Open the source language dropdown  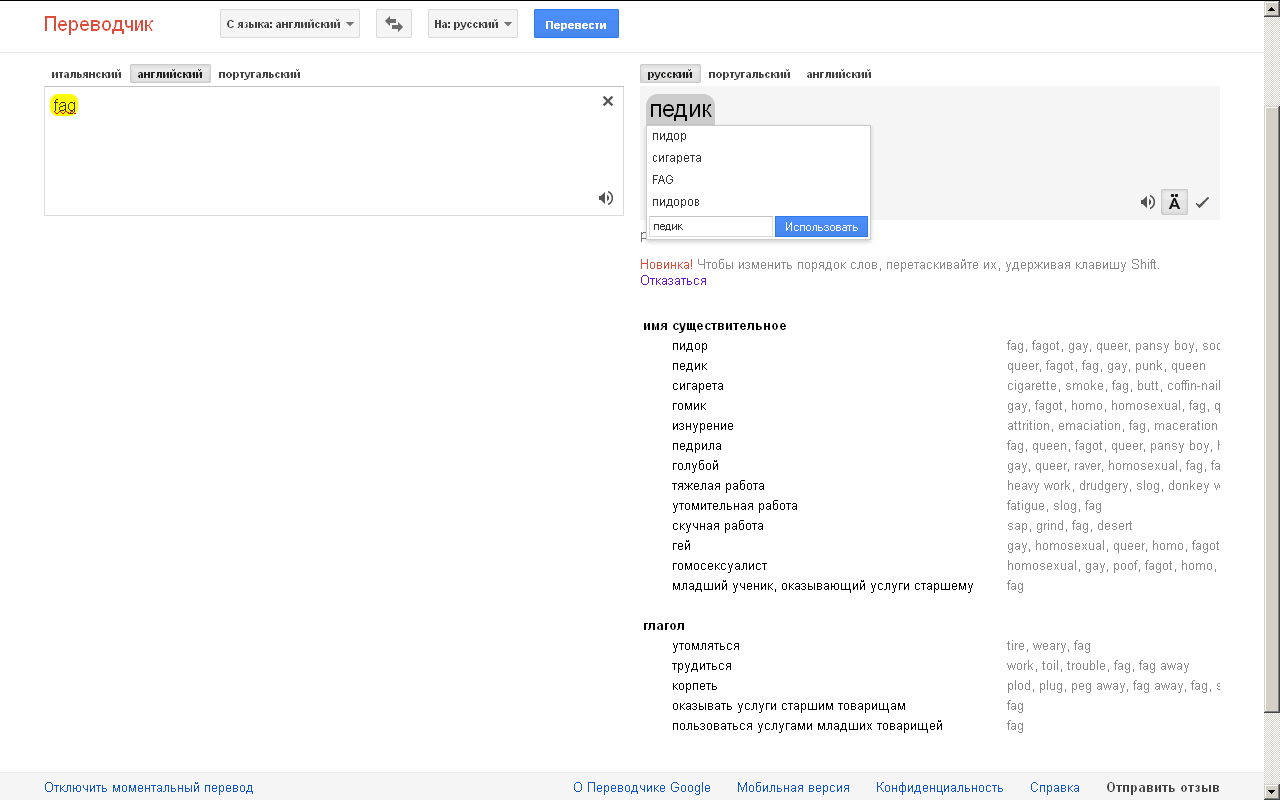pos(290,24)
